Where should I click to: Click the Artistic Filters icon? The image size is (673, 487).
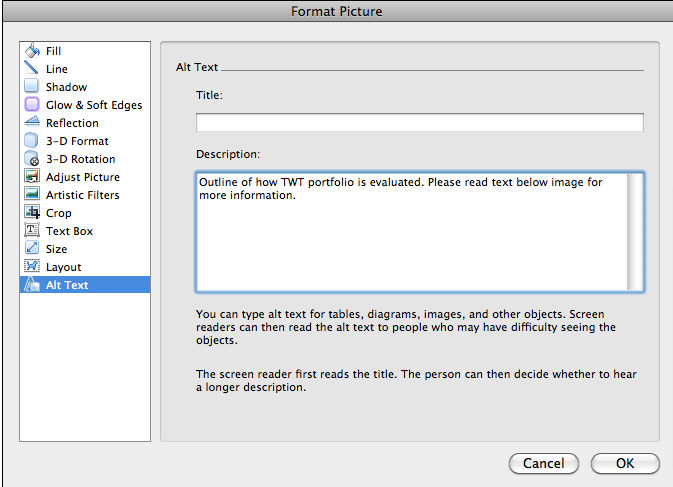pos(32,195)
